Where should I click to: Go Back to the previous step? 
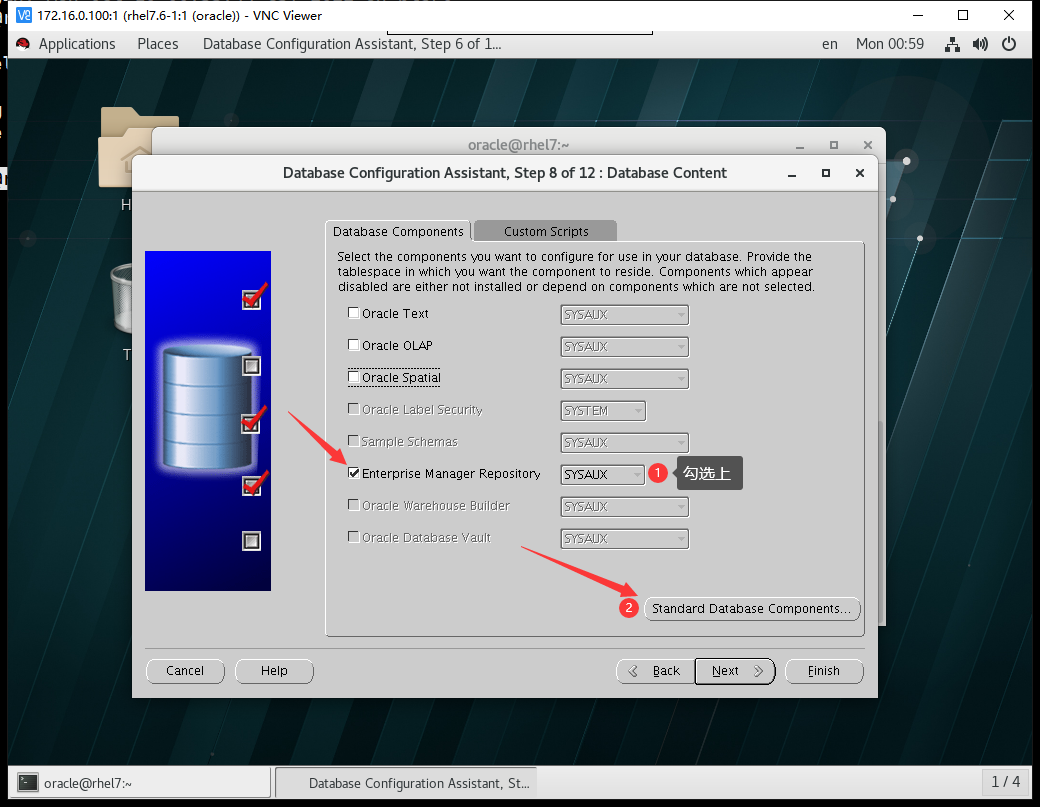(x=655, y=671)
